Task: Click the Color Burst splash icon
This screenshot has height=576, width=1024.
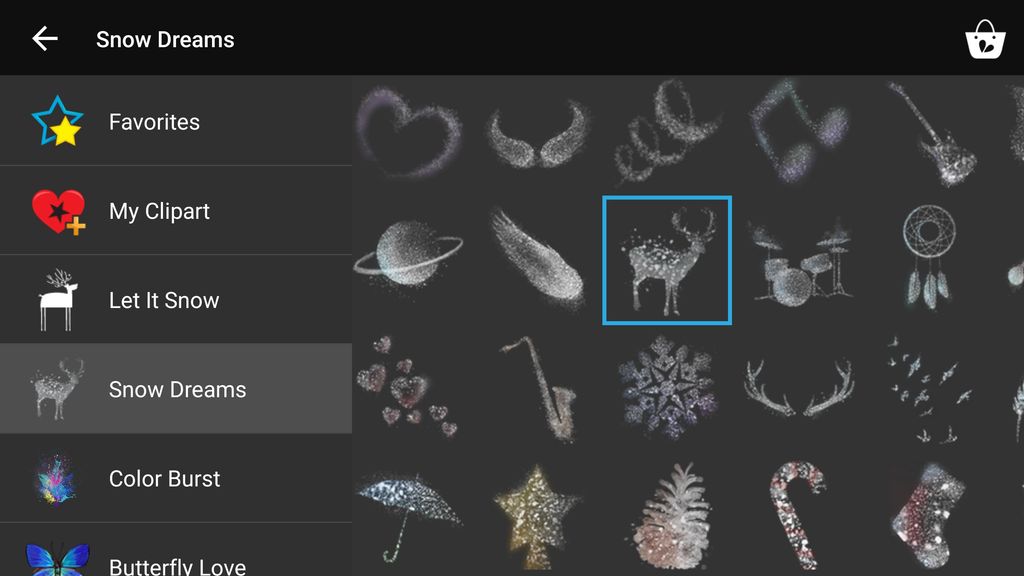Action: [56, 479]
